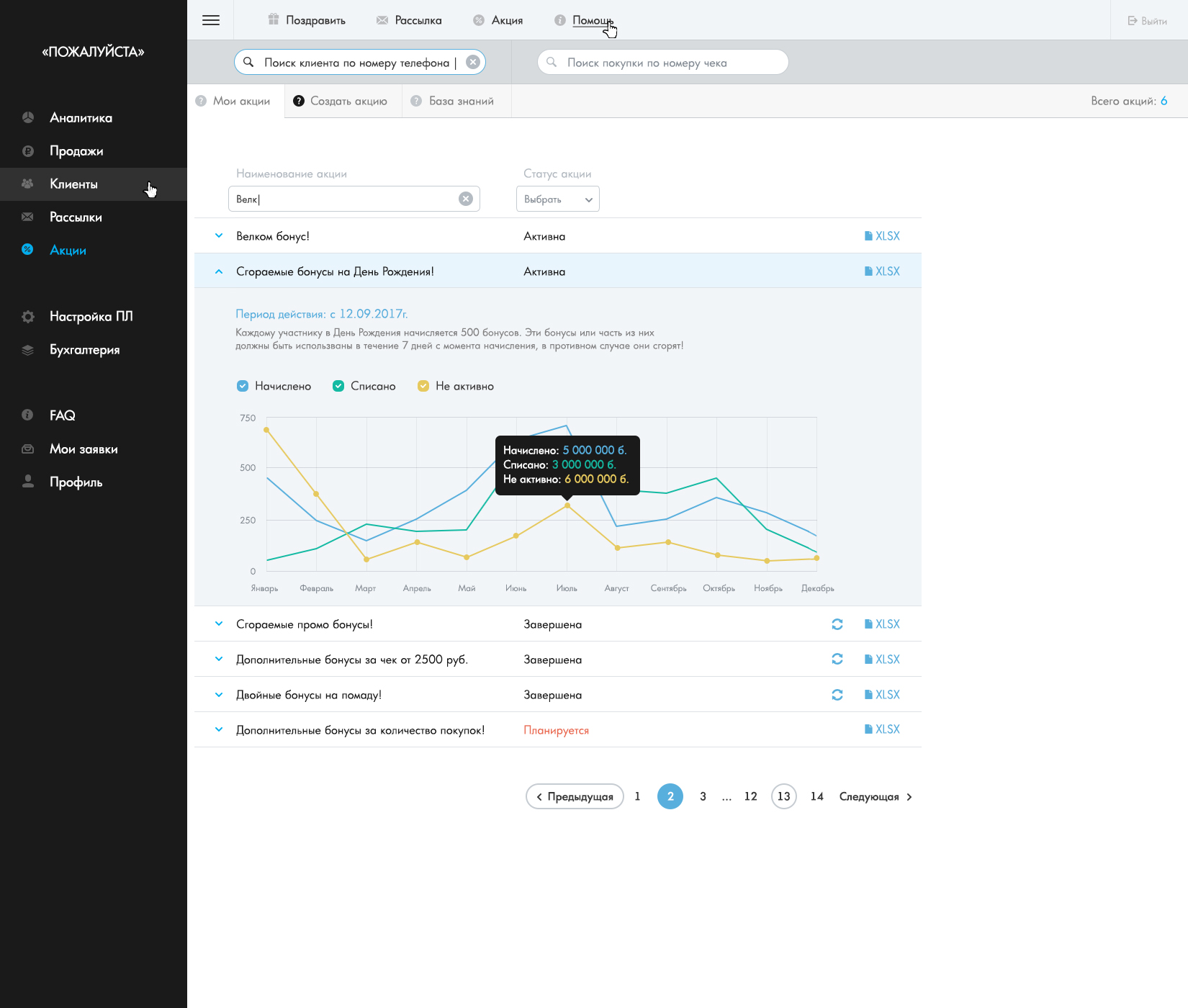Expand the Велком бонус row
Screen dimensions: 1188x1008
[219, 235]
